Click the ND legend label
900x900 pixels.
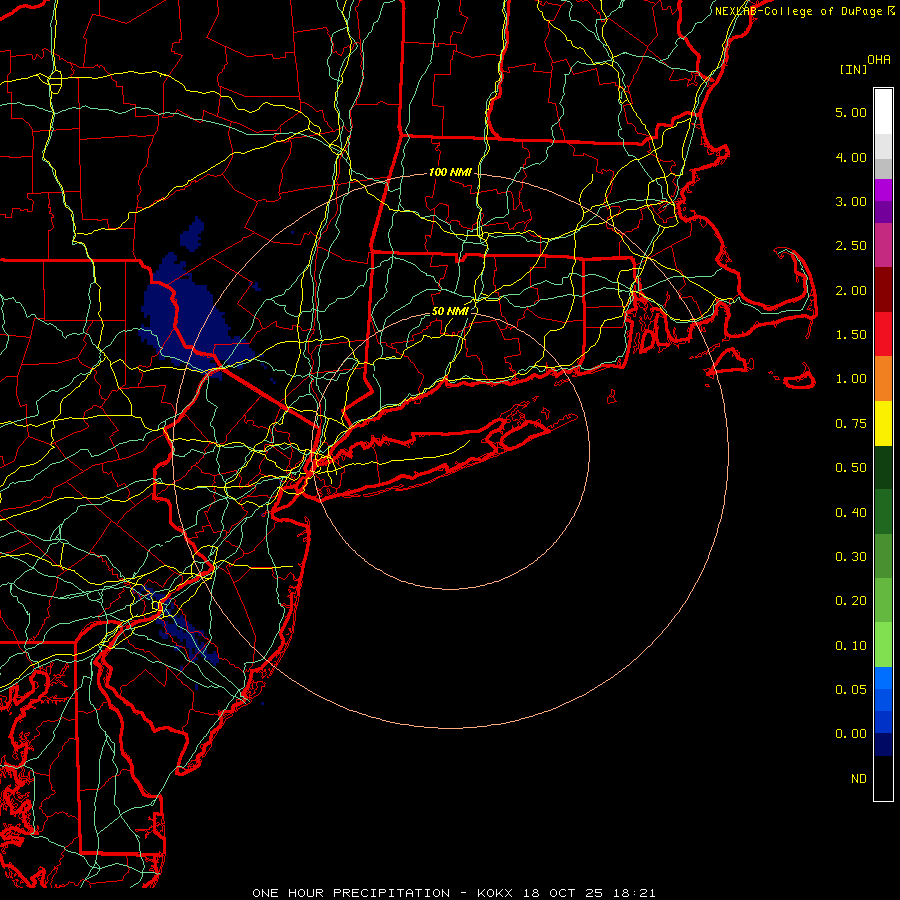(x=859, y=779)
